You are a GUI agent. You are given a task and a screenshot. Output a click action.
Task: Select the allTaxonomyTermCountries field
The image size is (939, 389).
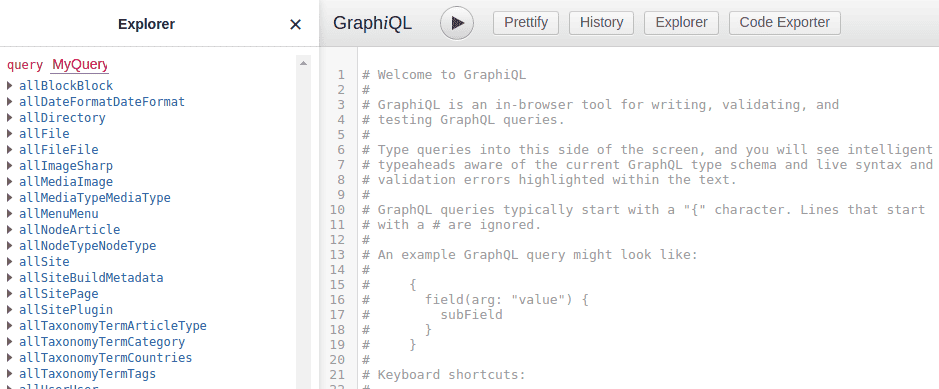[x=105, y=358]
